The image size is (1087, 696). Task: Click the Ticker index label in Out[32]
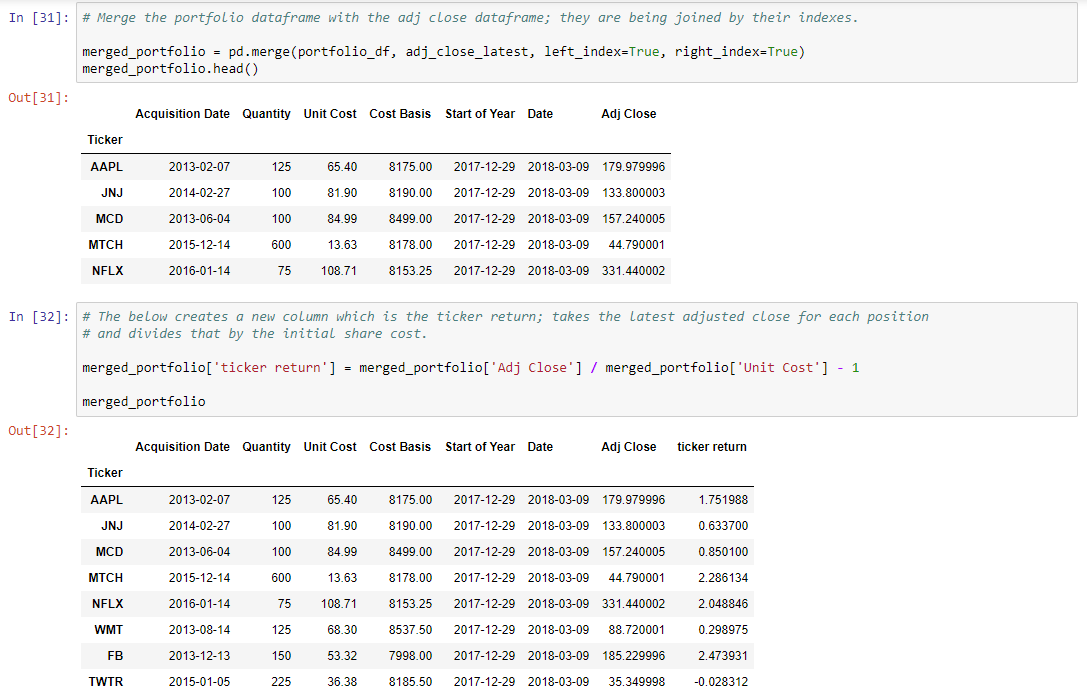pos(105,473)
